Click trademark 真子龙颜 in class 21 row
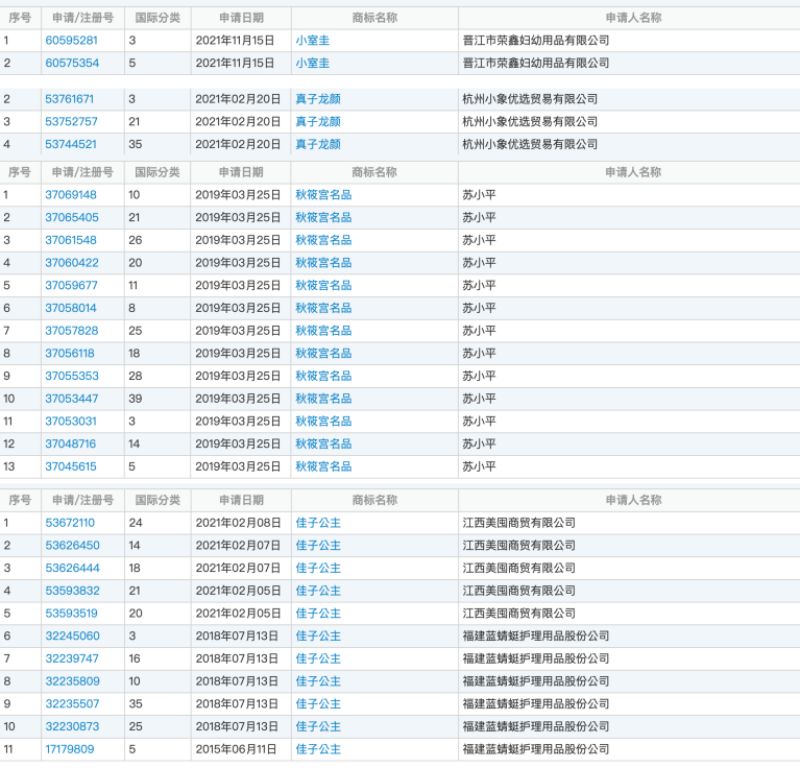Screen dimensions: 800x768 click(x=318, y=121)
